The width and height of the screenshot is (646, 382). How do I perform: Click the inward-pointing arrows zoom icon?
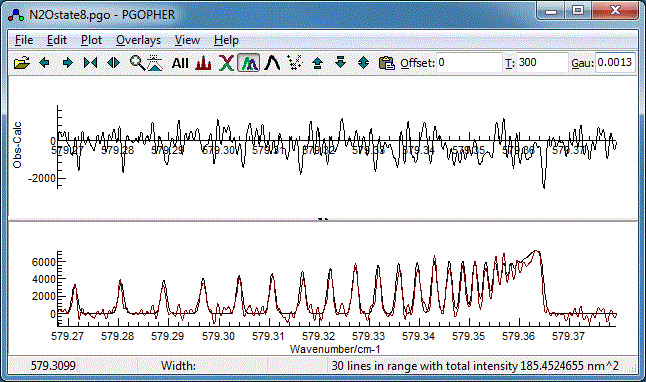coord(91,63)
